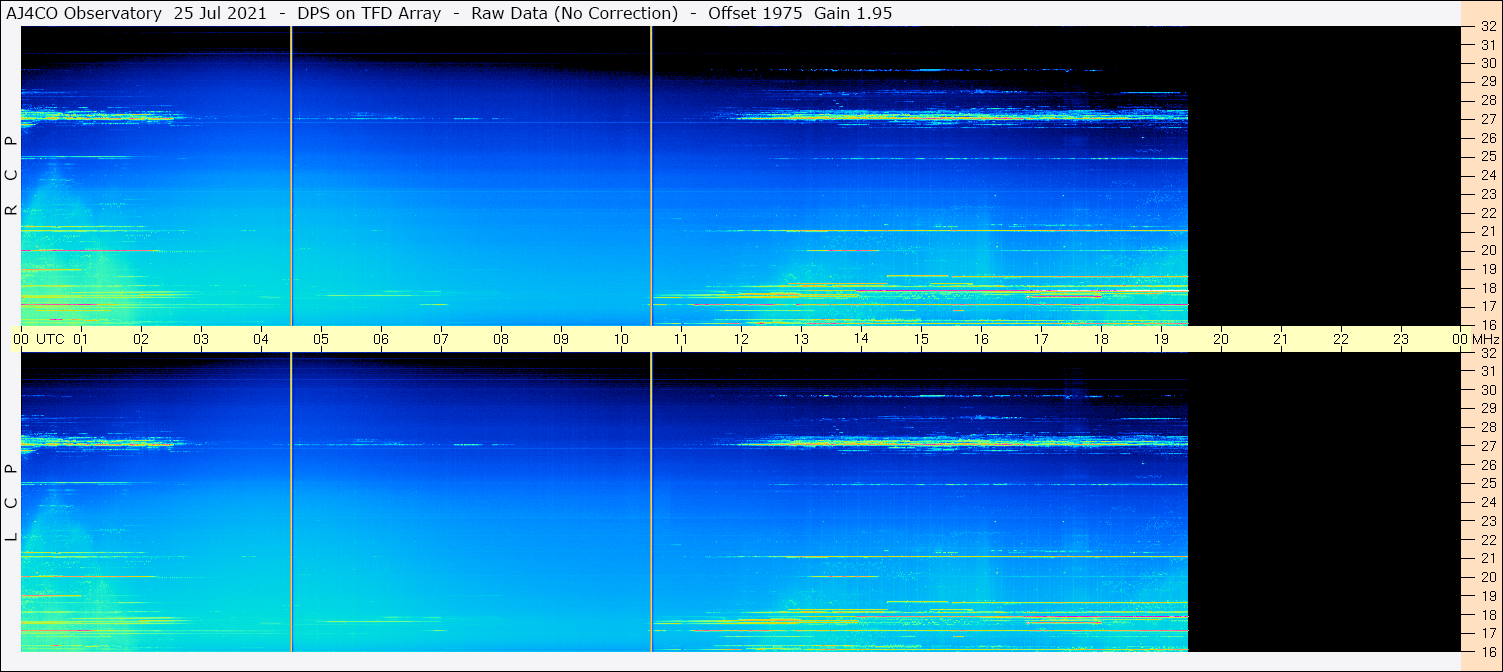This screenshot has height=672, width=1503.
Task: Click LCP frequency scale label '24'
Action: pyautogui.click(x=1488, y=502)
